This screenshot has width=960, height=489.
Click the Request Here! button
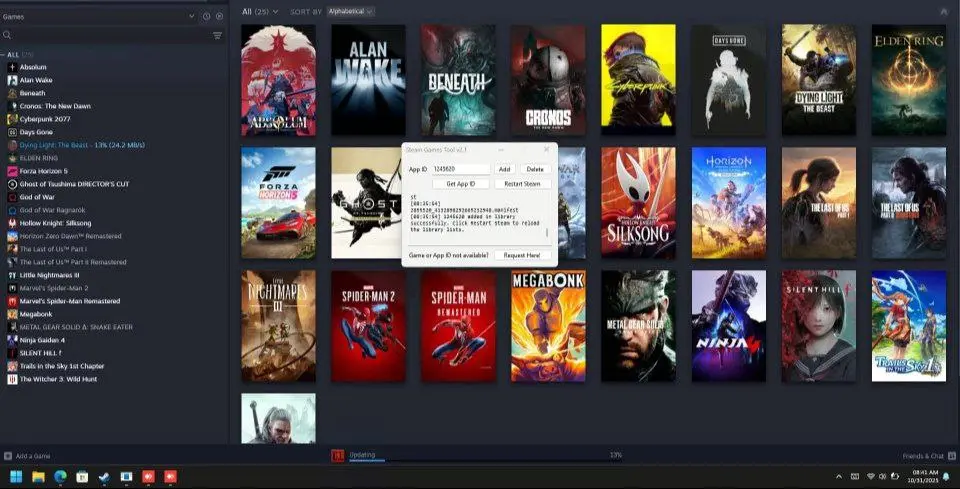click(x=522, y=255)
